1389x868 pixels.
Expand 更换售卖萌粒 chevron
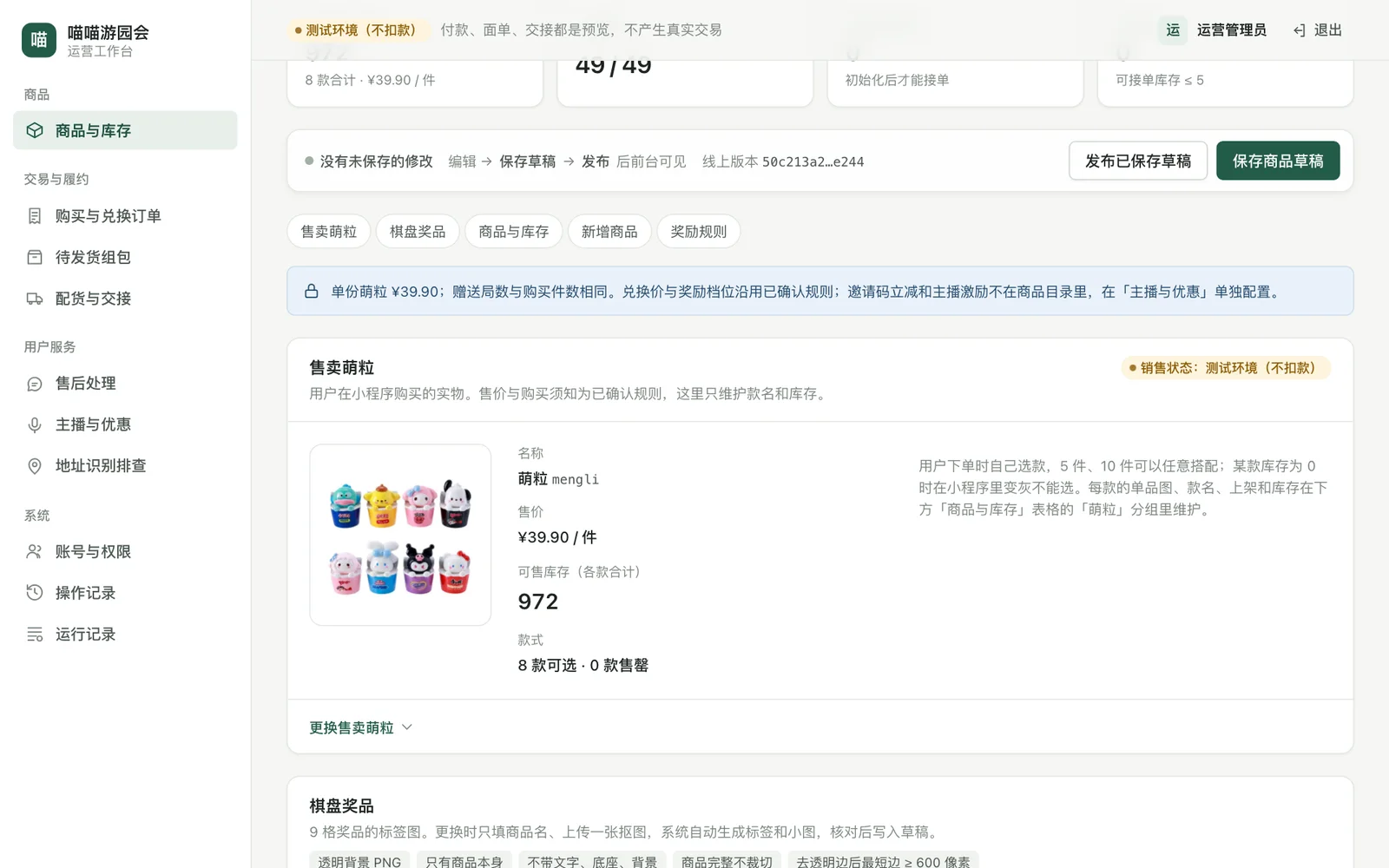[407, 727]
